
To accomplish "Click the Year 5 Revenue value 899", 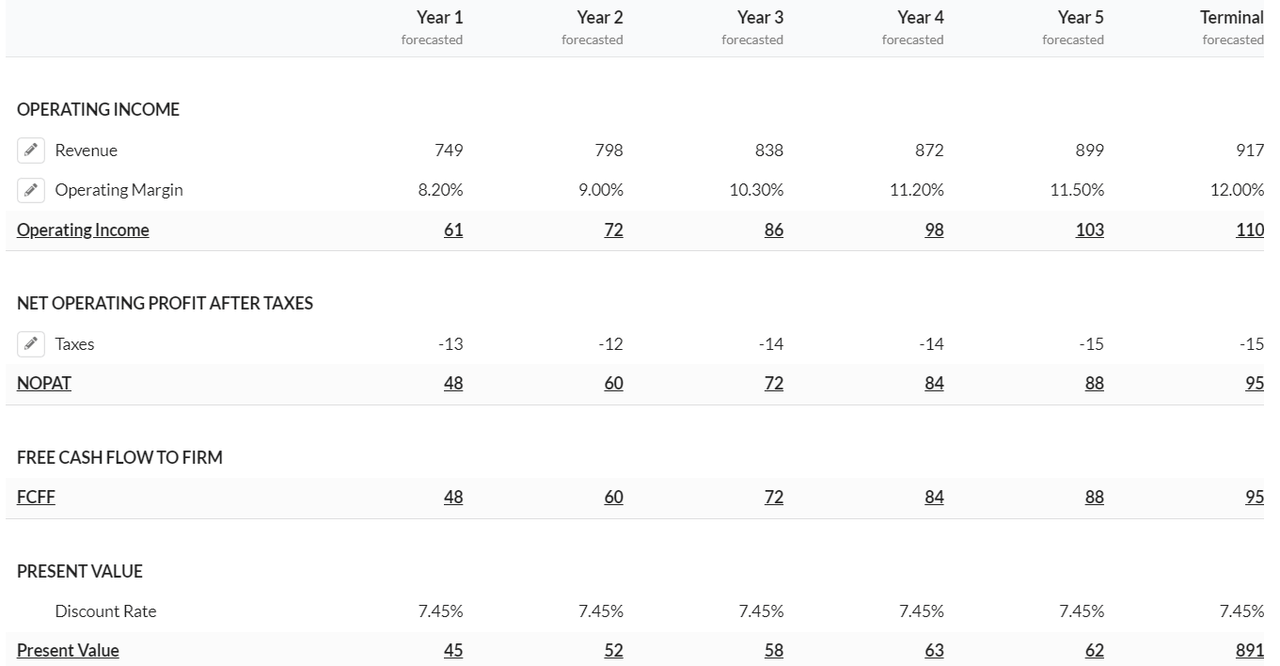I will (x=1089, y=150).
